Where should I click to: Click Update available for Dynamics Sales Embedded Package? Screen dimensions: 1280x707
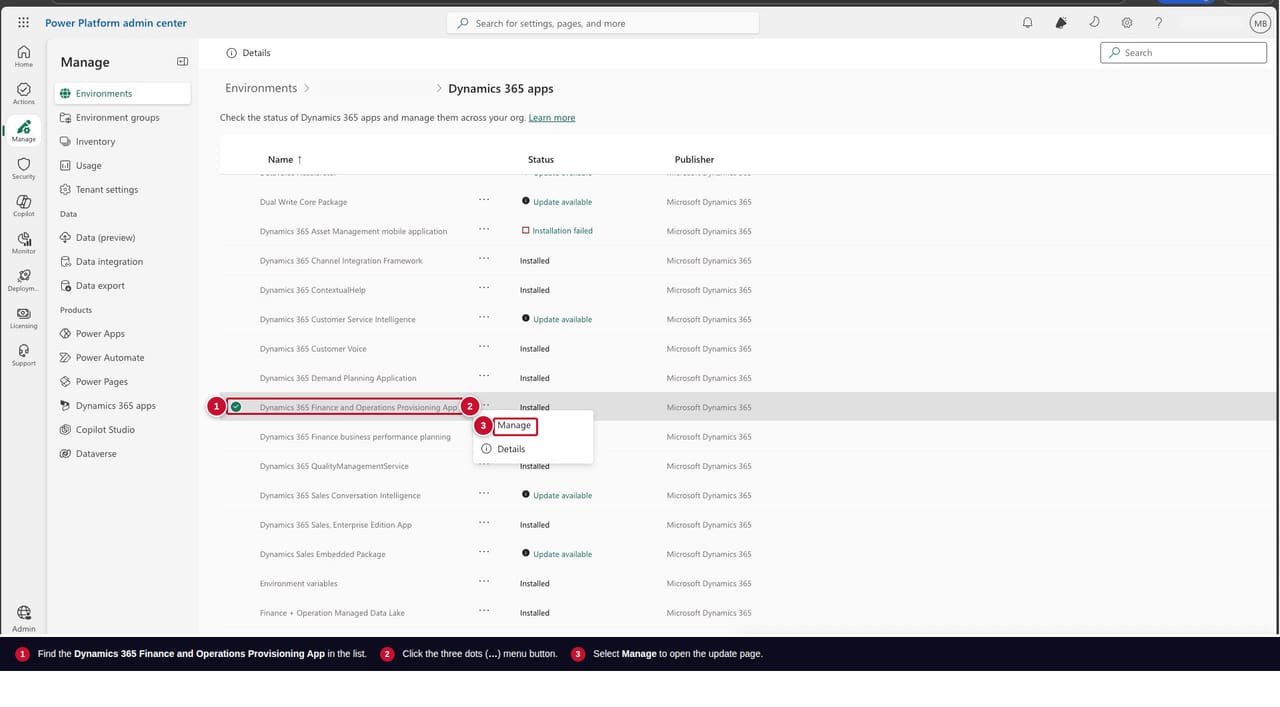click(562, 554)
